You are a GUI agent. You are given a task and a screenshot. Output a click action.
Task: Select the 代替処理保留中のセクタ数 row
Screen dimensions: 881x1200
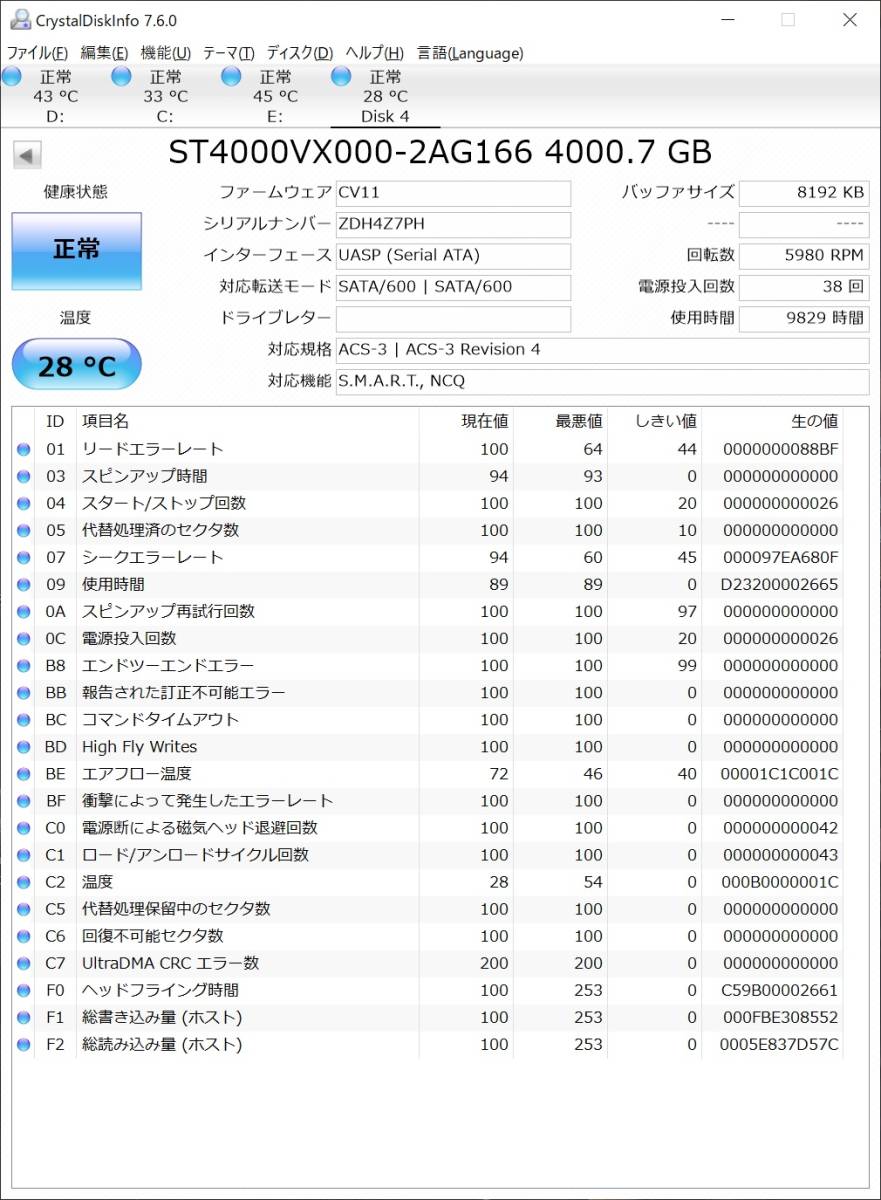pyautogui.click(x=427, y=909)
